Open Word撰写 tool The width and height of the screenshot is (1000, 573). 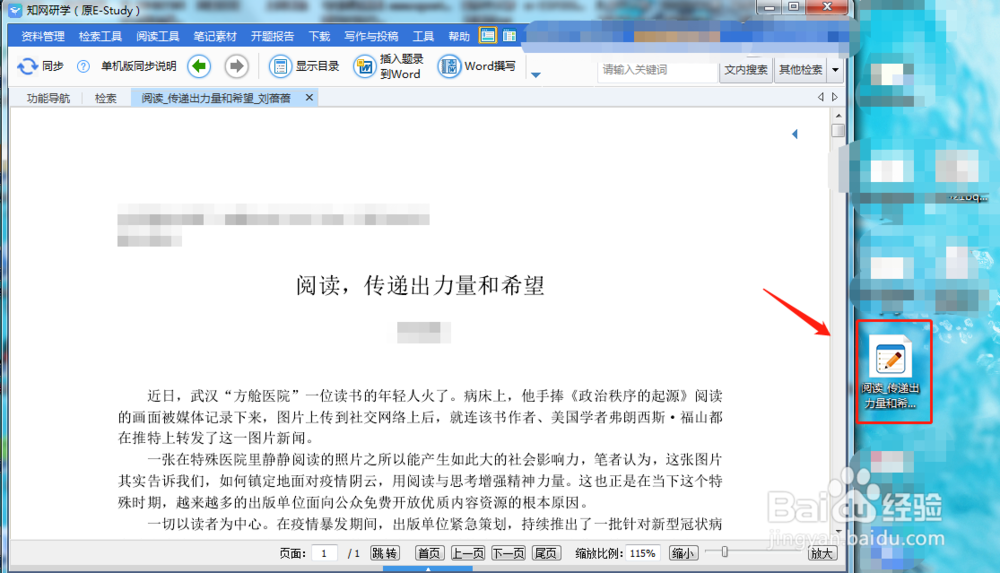[x=476, y=66]
